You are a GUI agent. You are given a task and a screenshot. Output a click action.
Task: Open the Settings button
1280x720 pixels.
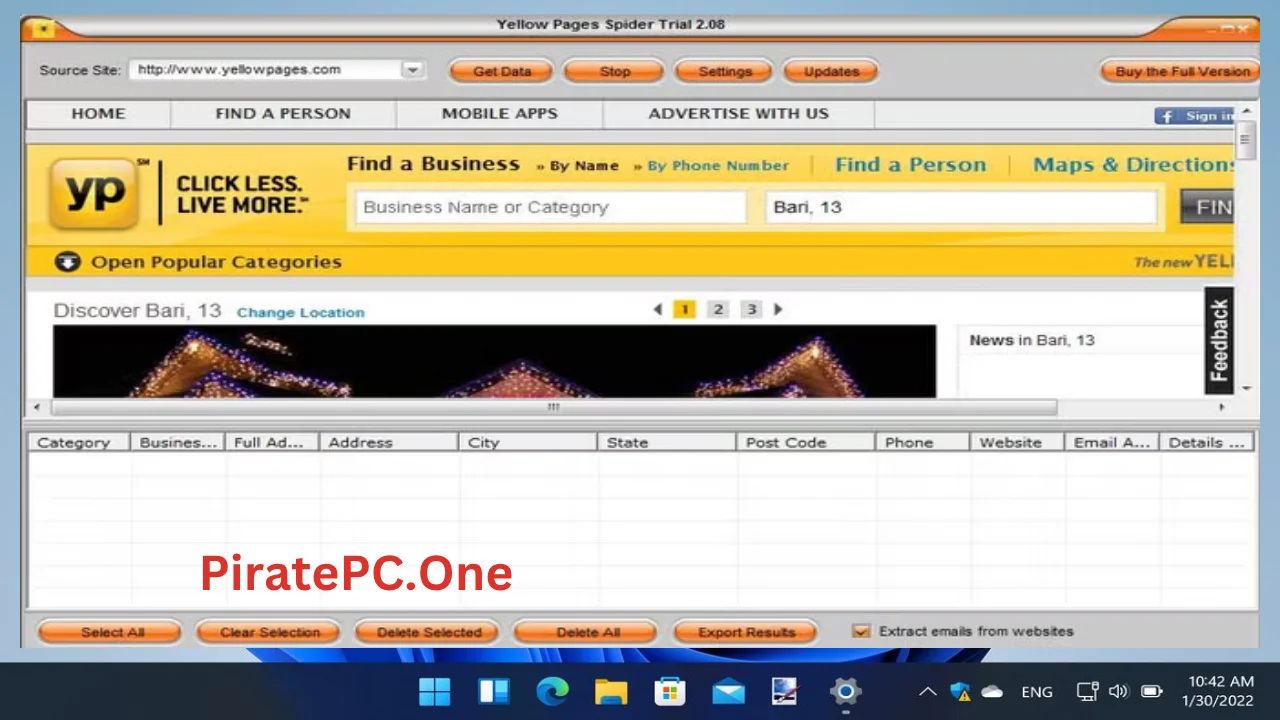tap(724, 71)
